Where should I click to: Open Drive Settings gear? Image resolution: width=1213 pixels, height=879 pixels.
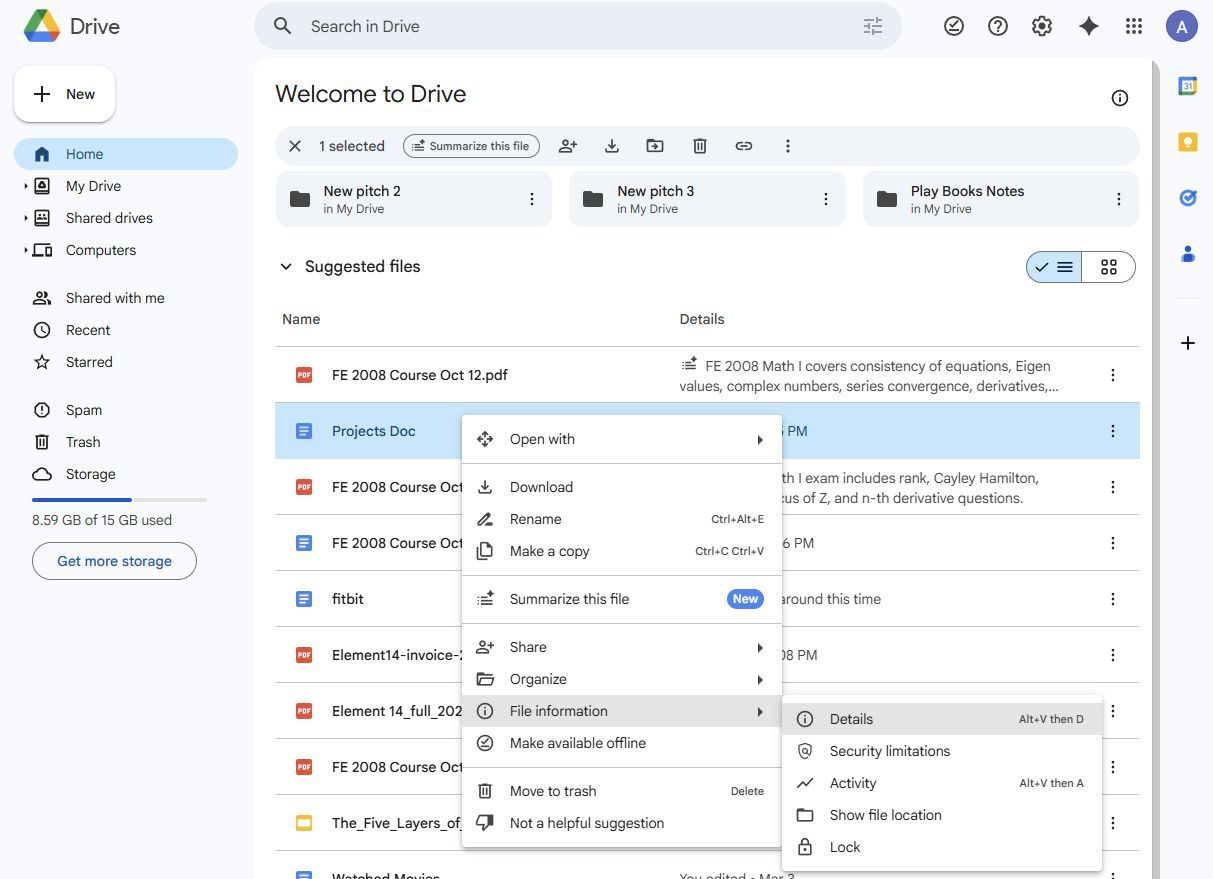[1042, 27]
